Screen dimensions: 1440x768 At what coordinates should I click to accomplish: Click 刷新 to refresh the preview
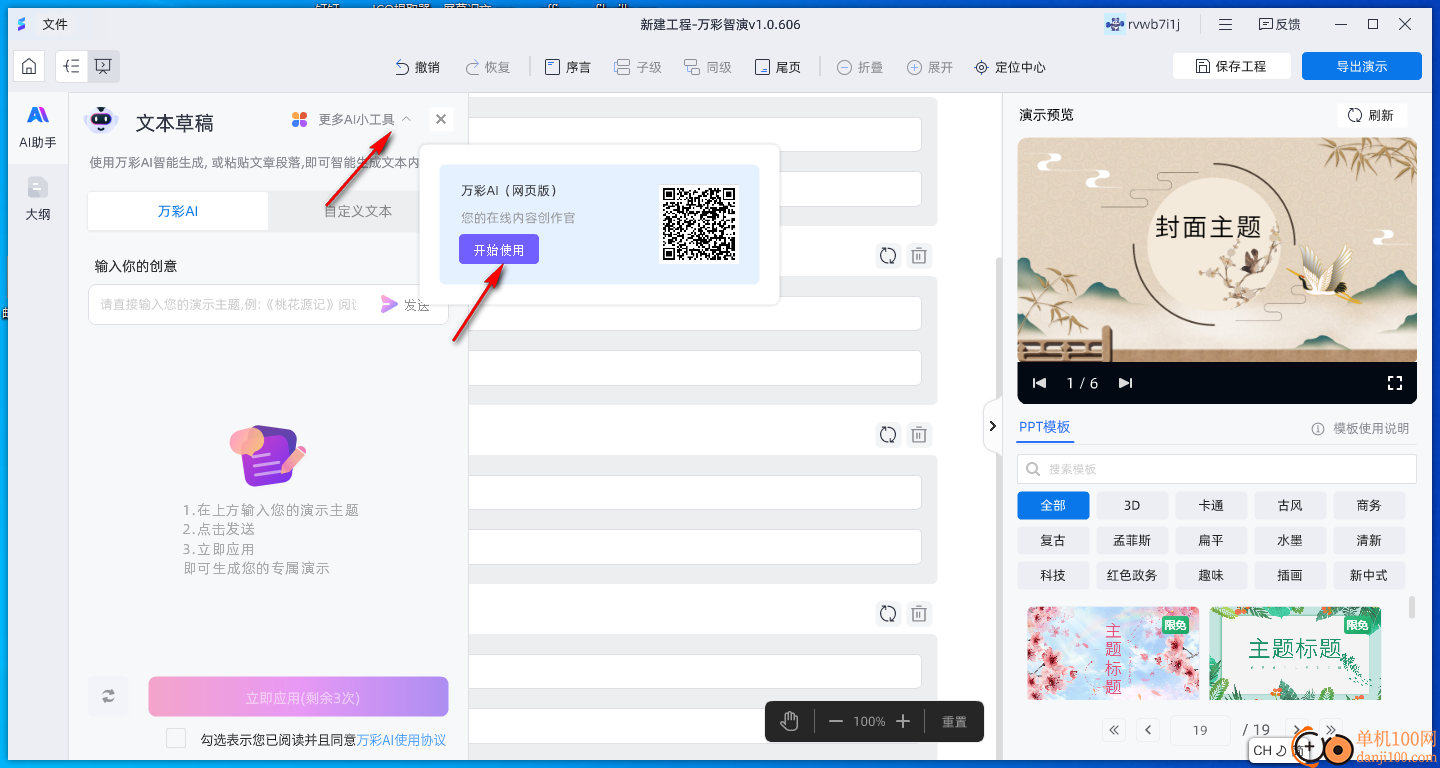[x=1371, y=115]
